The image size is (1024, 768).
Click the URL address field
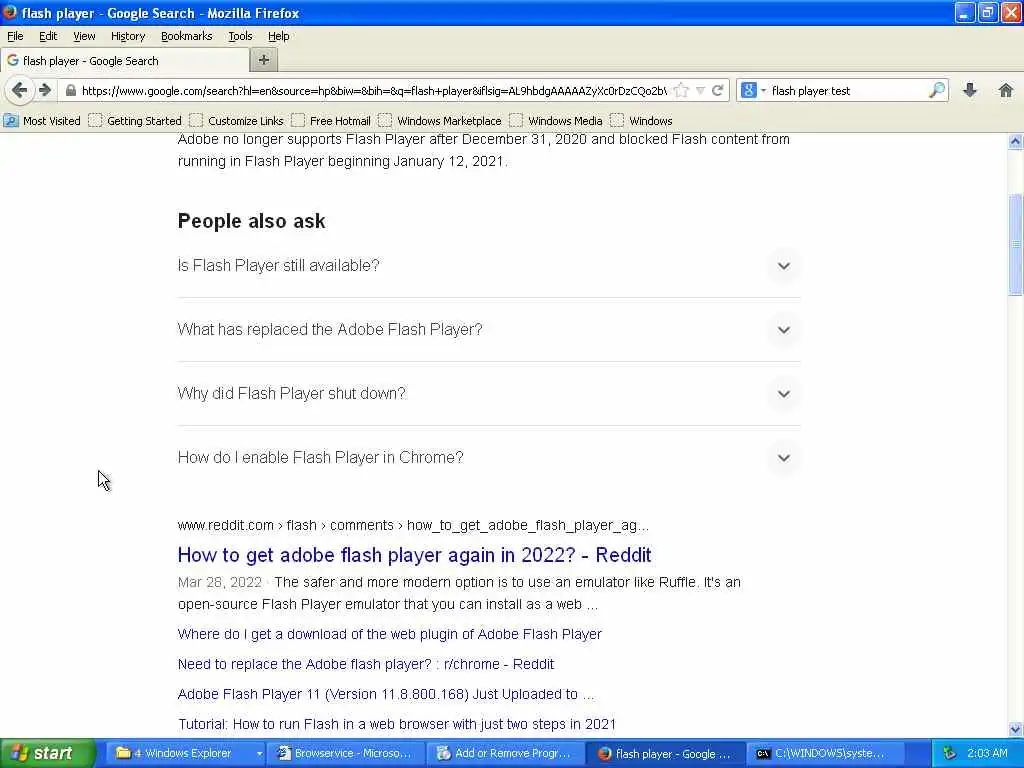point(374,91)
